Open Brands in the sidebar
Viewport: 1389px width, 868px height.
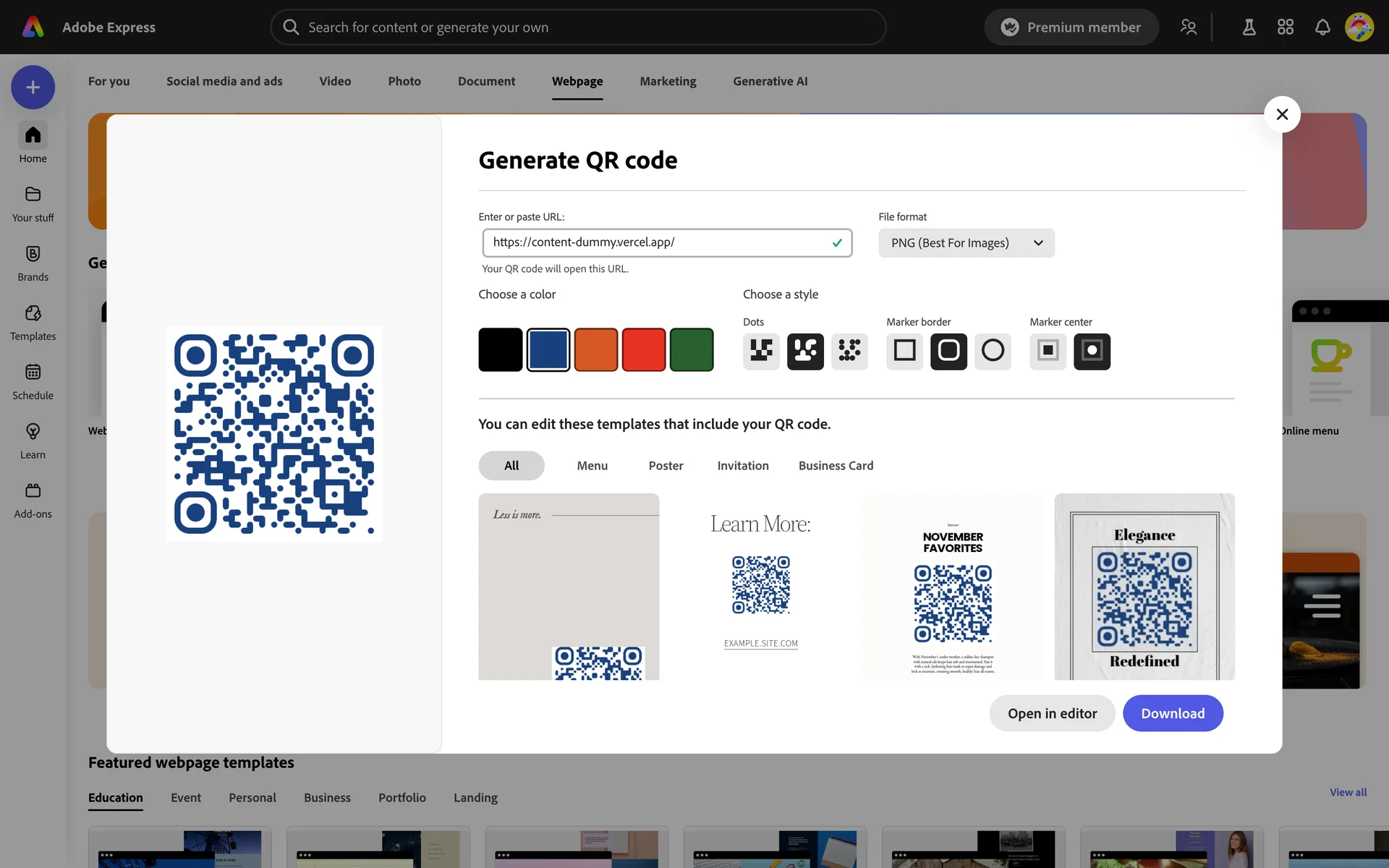pyautogui.click(x=33, y=263)
